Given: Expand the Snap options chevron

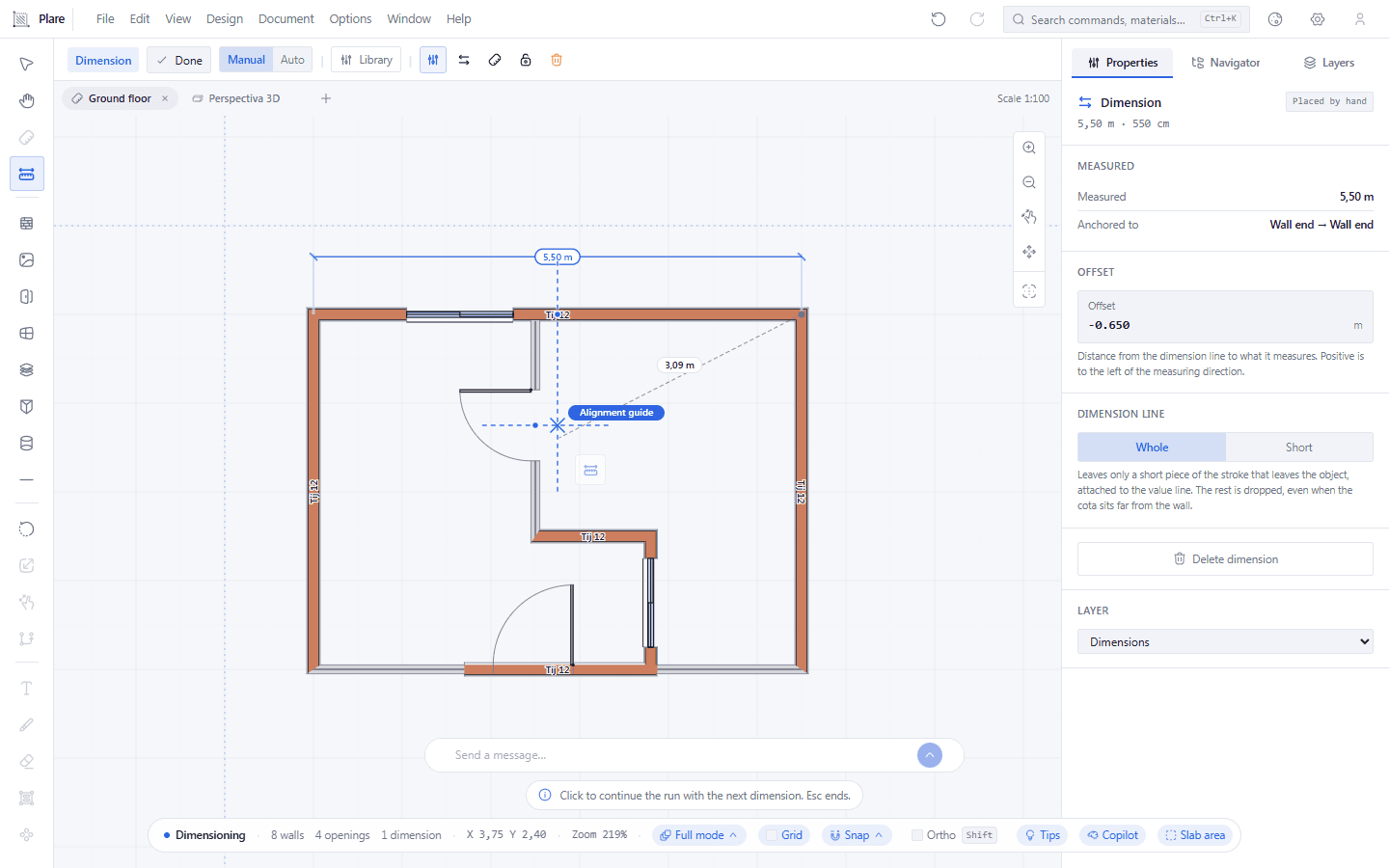Looking at the screenshot, I should click(x=879, y=835).
